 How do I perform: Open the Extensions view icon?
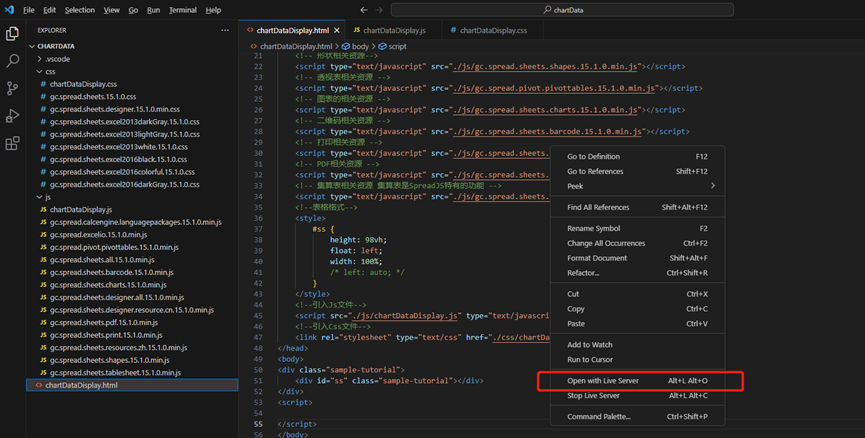click(12, 143)
